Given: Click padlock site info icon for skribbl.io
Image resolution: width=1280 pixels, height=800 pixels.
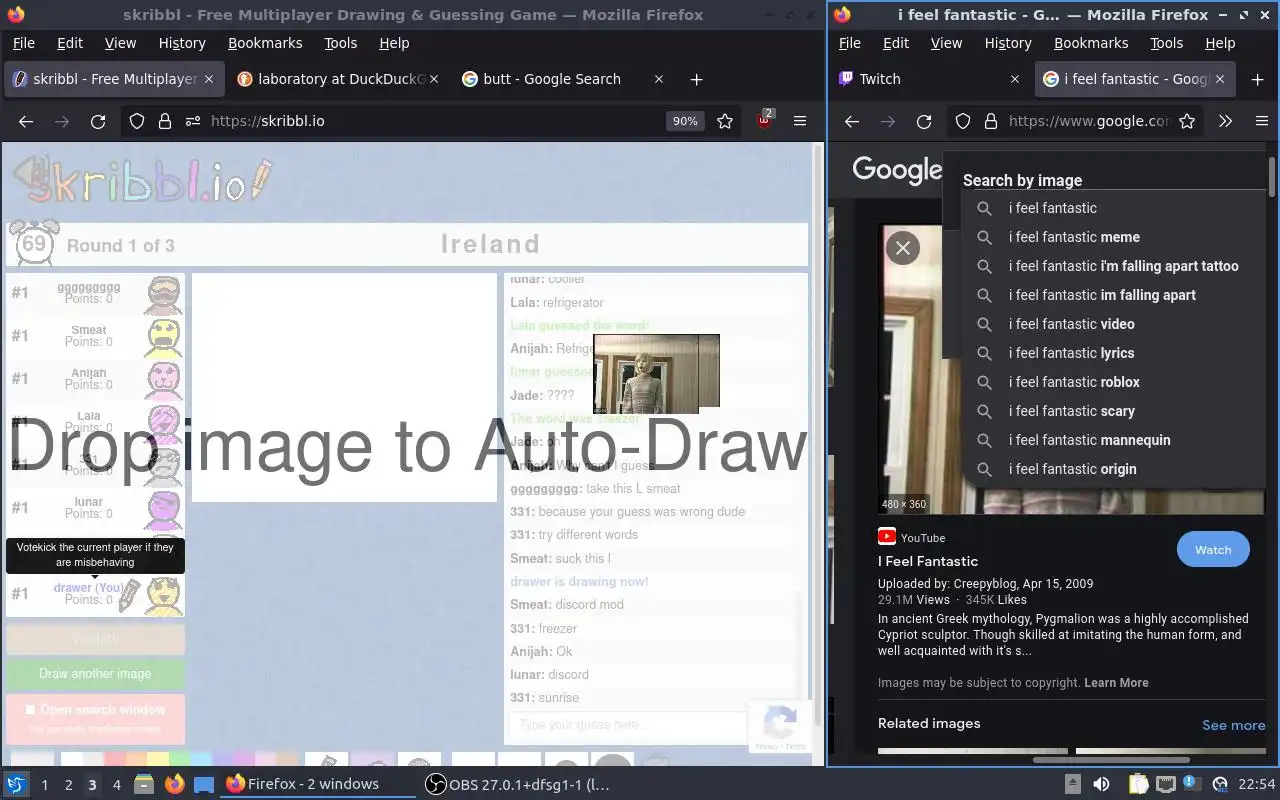Looking at the screenshot, I should point(164,121).
